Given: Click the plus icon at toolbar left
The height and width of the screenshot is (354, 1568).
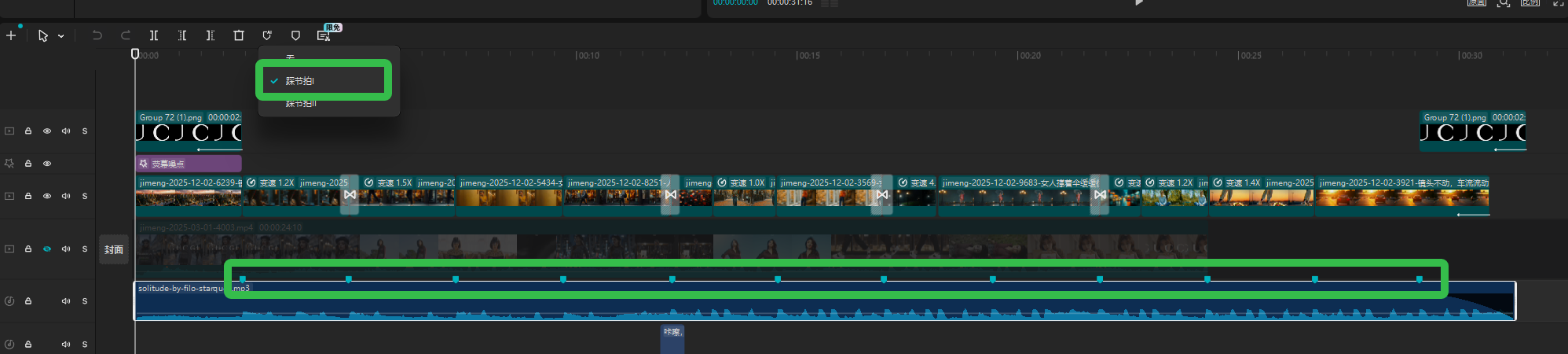Looking at the screenshot, I should tap(11, 35).
